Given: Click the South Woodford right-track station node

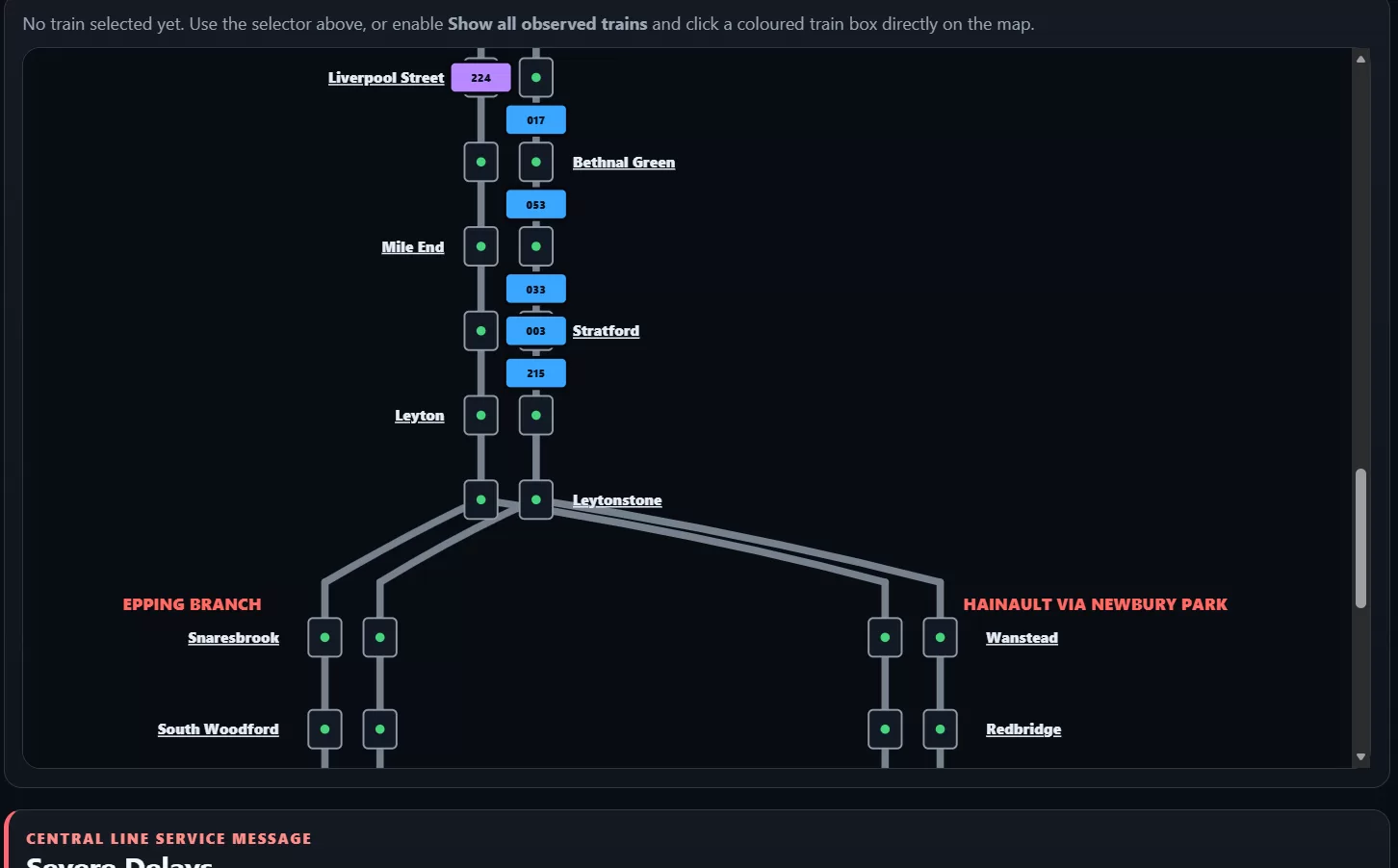Looking at the screenshot, I should tap(380, 729).
